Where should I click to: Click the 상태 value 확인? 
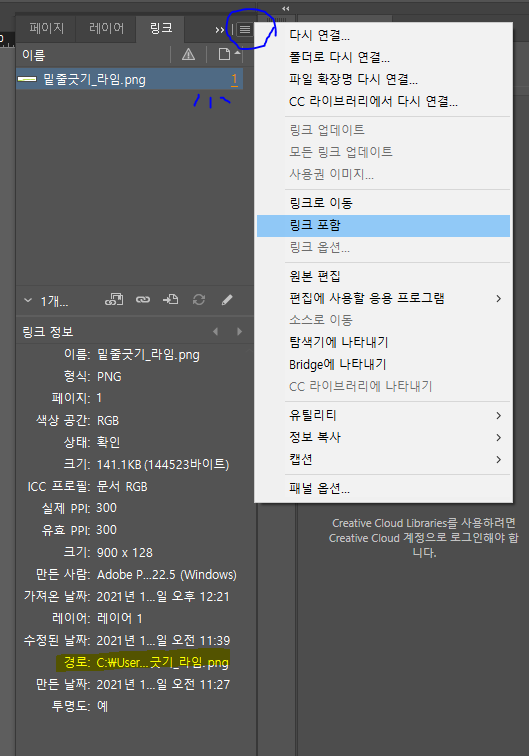(108, 442)
